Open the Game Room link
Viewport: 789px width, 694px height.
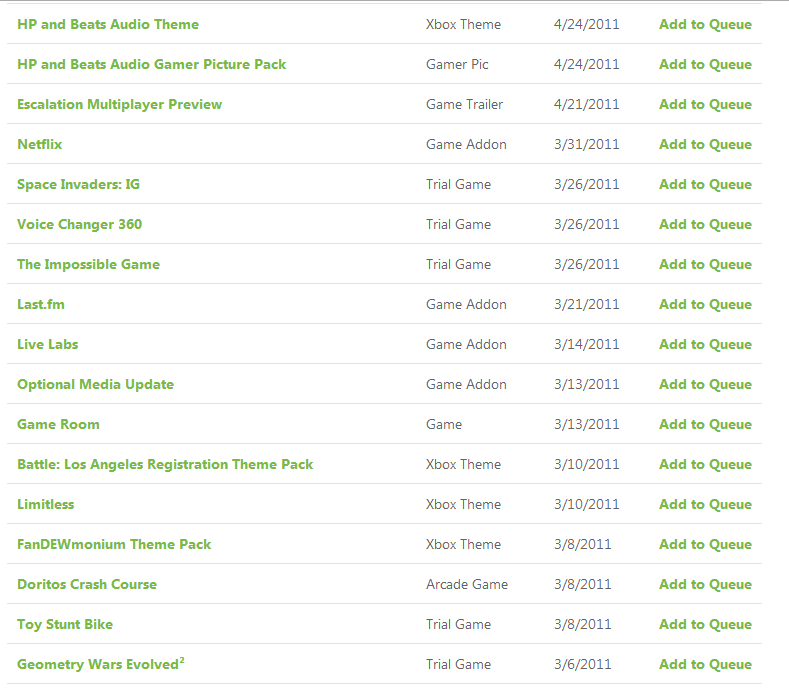pyautogui.click(x=58, y=424)
